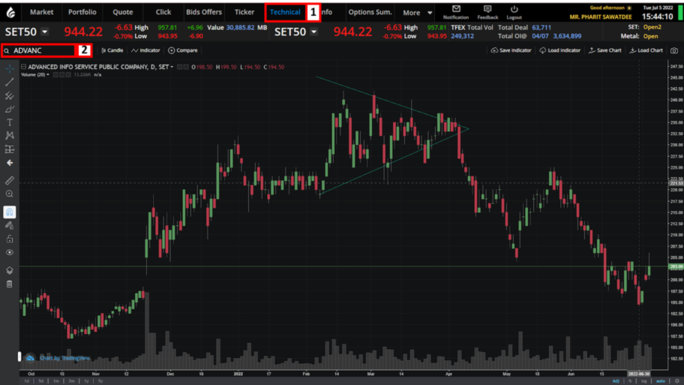Screen dimensions: 684x385
Task: Hide all drawings with eye icon
Action: click(x=10, y=252)
